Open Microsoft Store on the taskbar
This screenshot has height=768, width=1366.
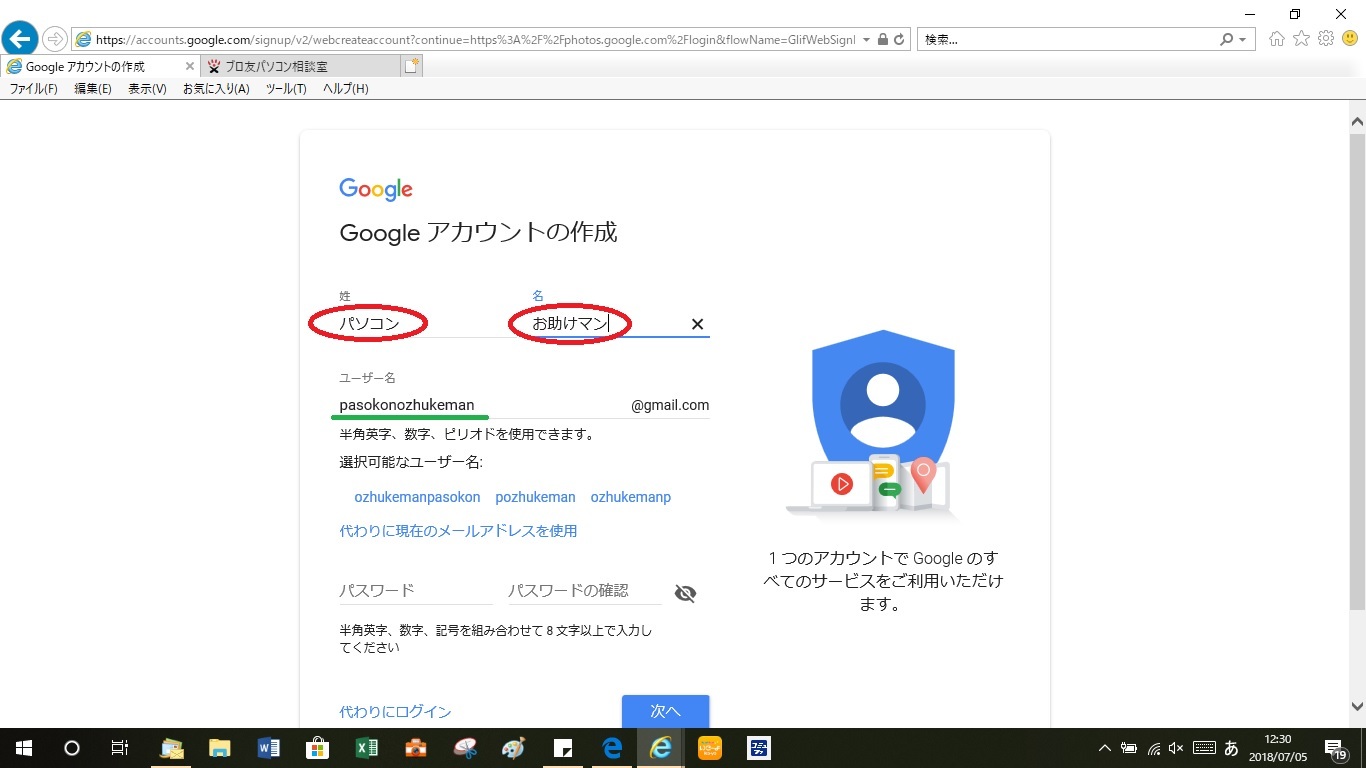(x=317, y=748)
